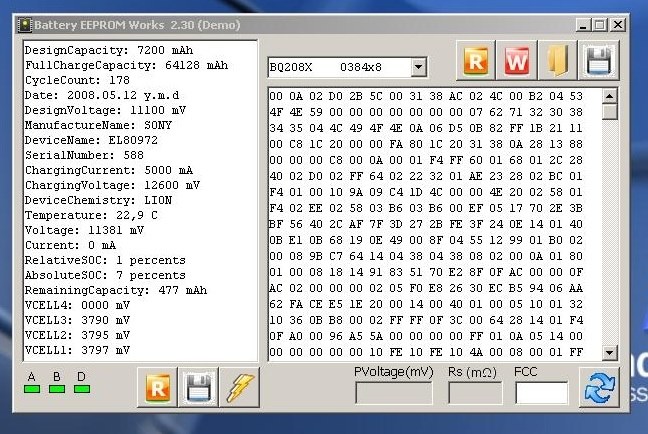This screenshot has height=434, width=648.
Task: Select the 'VCELL2: 3795 mV' line
Action: point(77,335)
